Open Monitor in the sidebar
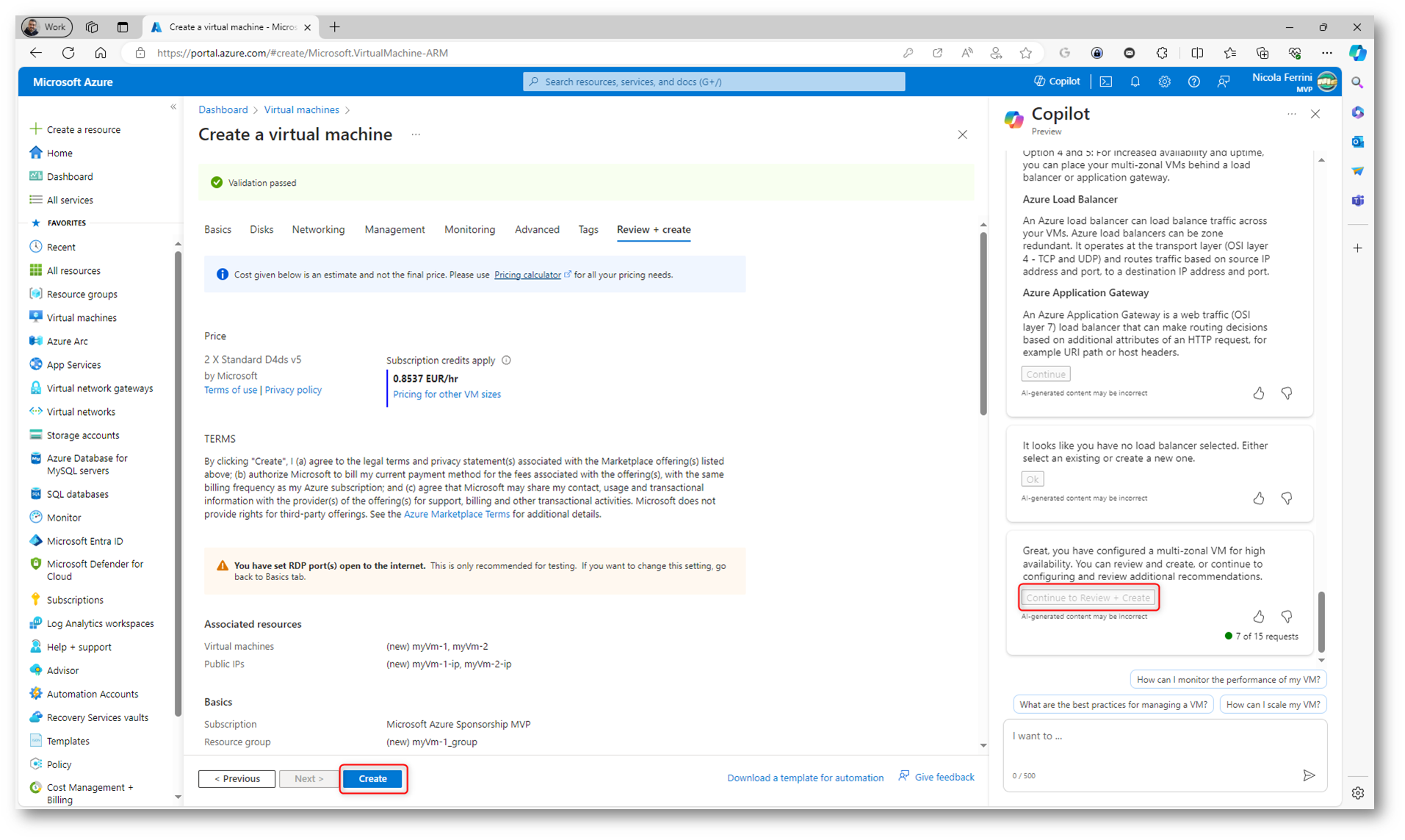 64,518
